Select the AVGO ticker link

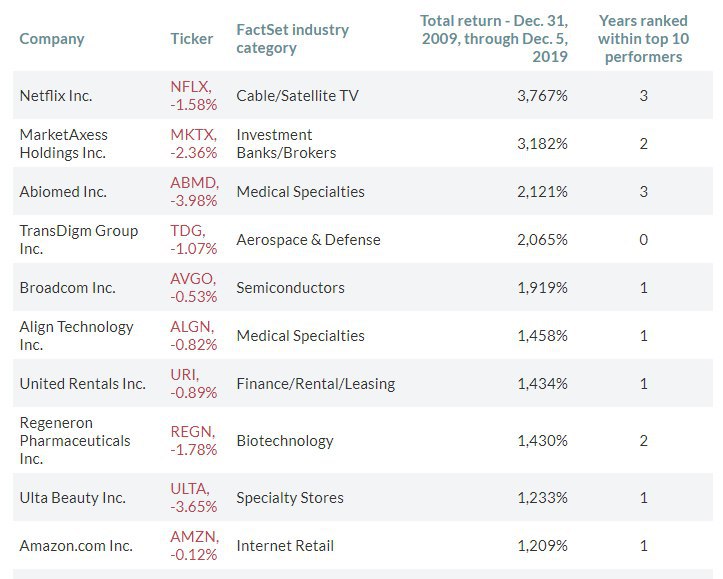(x=191, y=279)
